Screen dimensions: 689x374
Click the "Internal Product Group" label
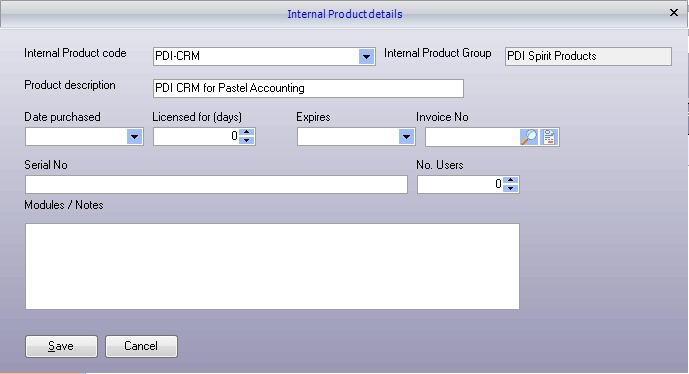tap(438, 53)
